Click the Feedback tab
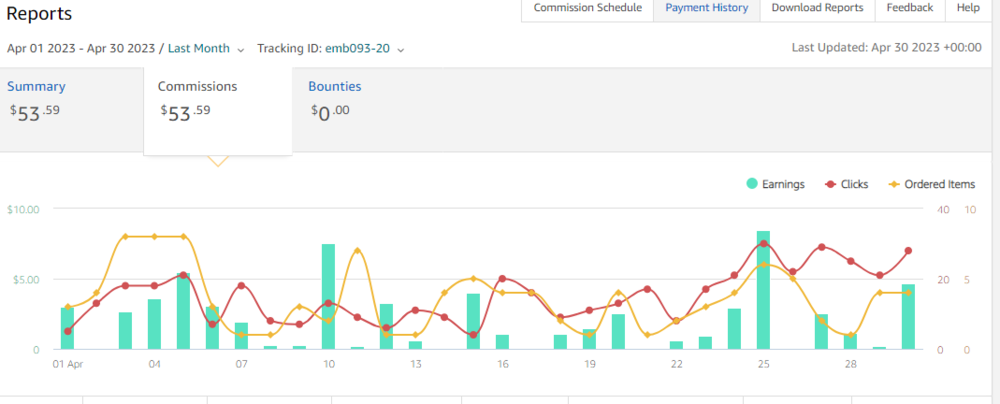The image size is (1000, 404). 909,8
